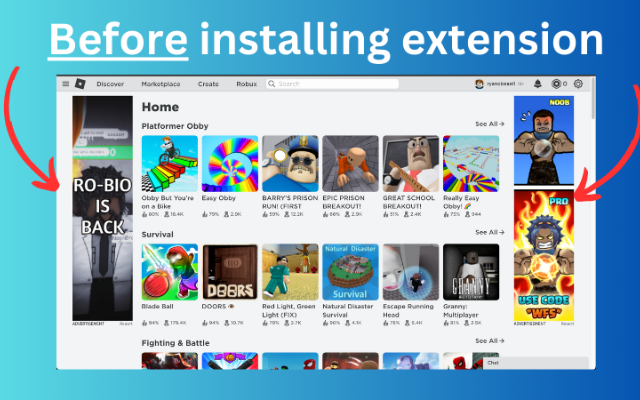This screenshot has height=400, width=640.
Task: Open EPIC PRISON BREAKOUT thumbnail
Action: coord(351,164)
